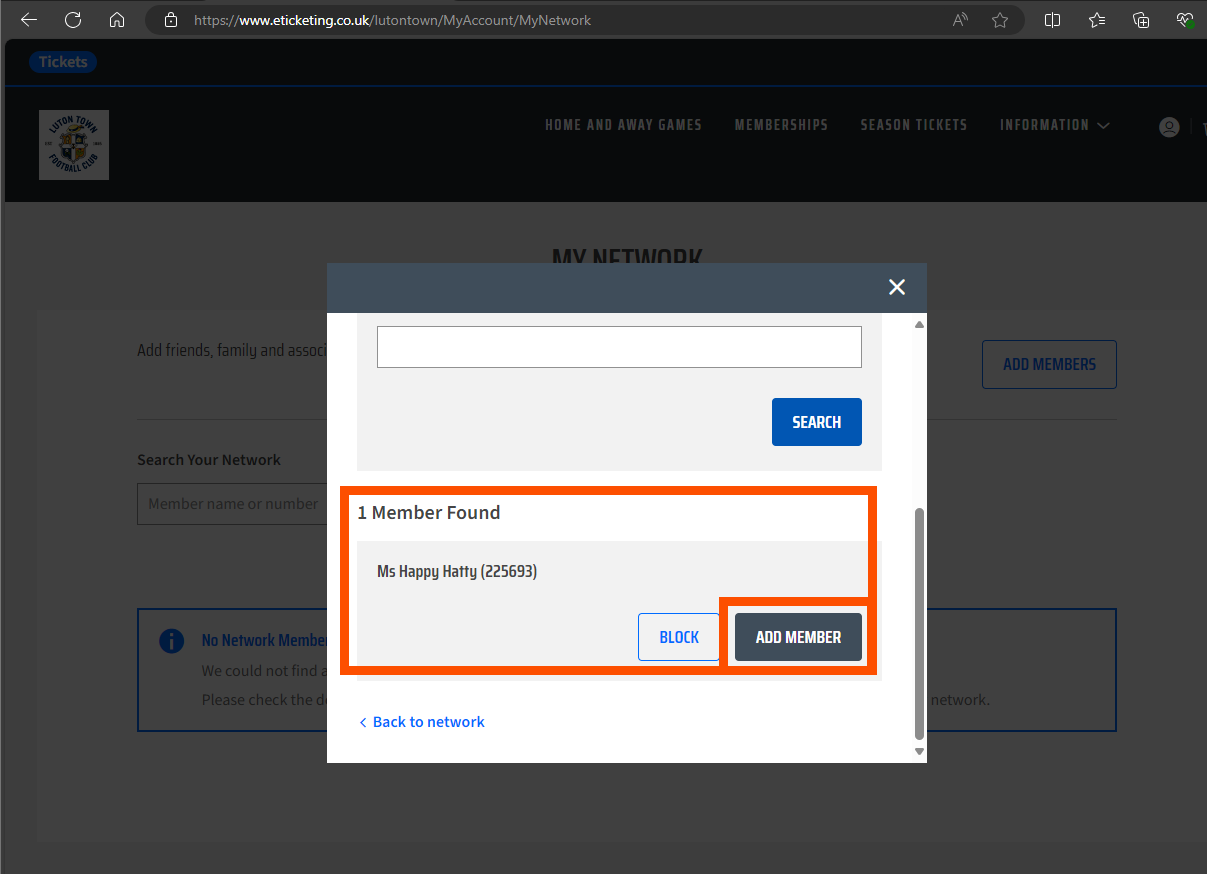
Task: Click the address bar URL
Action: 392,20
